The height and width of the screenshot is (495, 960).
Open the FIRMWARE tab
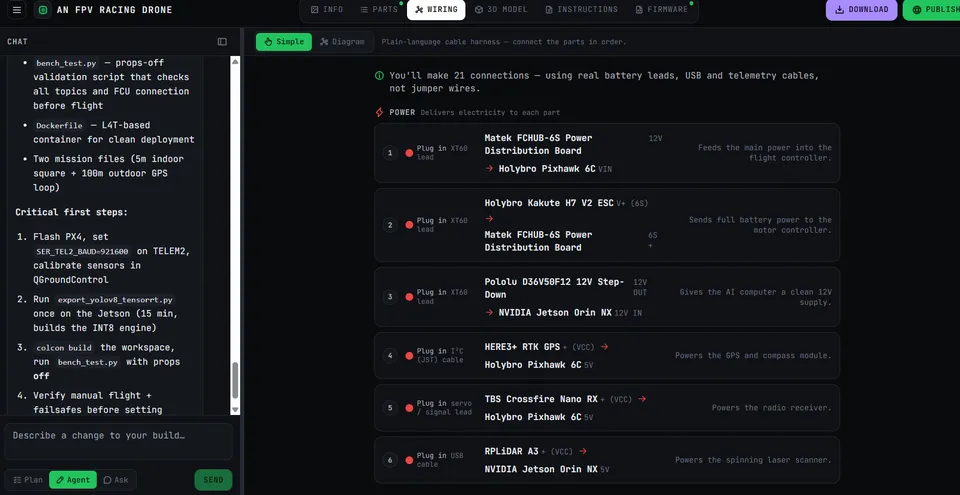point(662,10)
